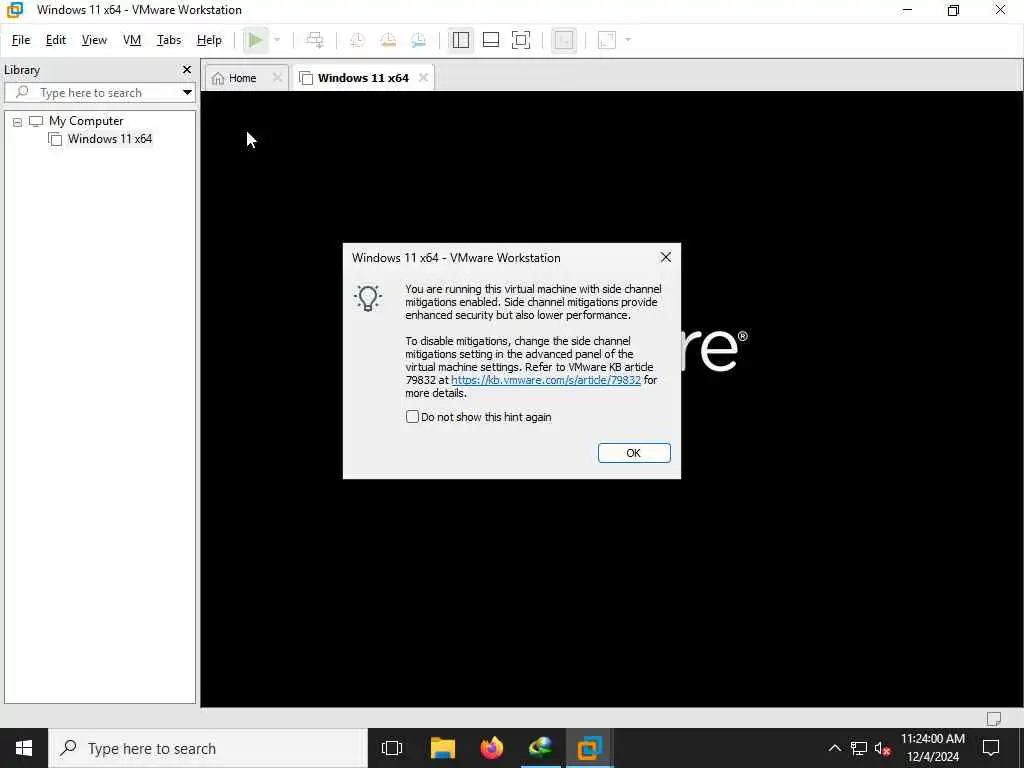
Task: Open the View menu
Action: point(94,40)
